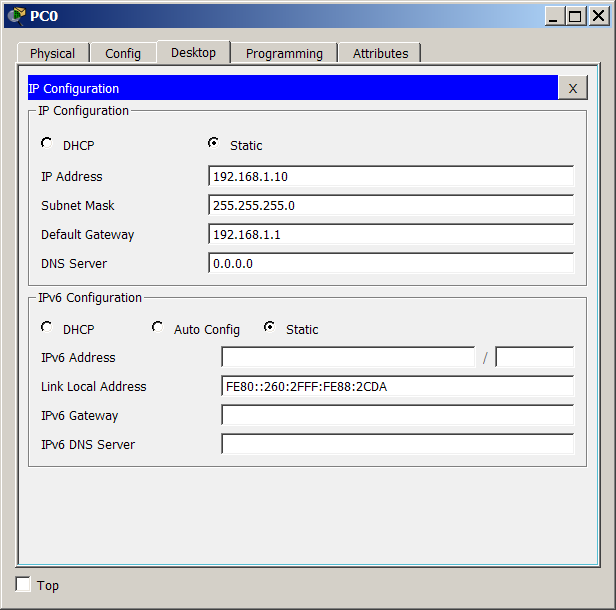The width and height of the screenshot is (616, 610).
Task: Open the Config tab
Action: pyautogui.click(x=123, y=53)
